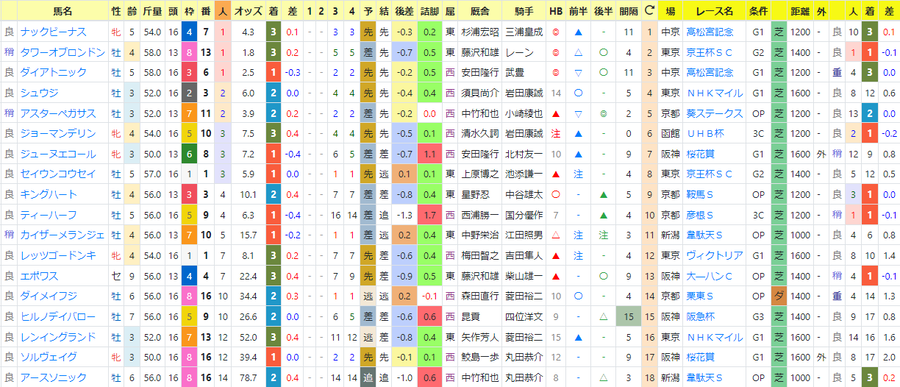Click odds value 34.4

click(249, 296)
